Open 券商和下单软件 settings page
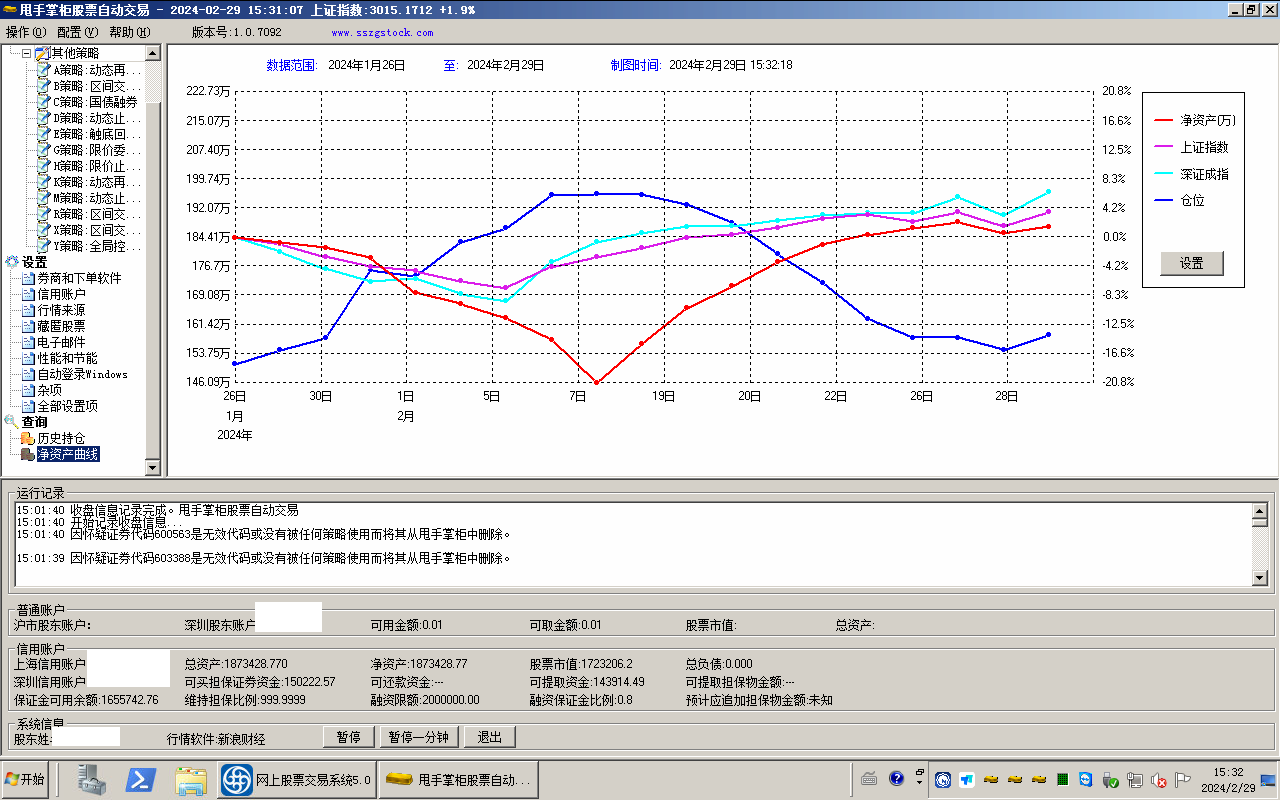 [78, 278]
